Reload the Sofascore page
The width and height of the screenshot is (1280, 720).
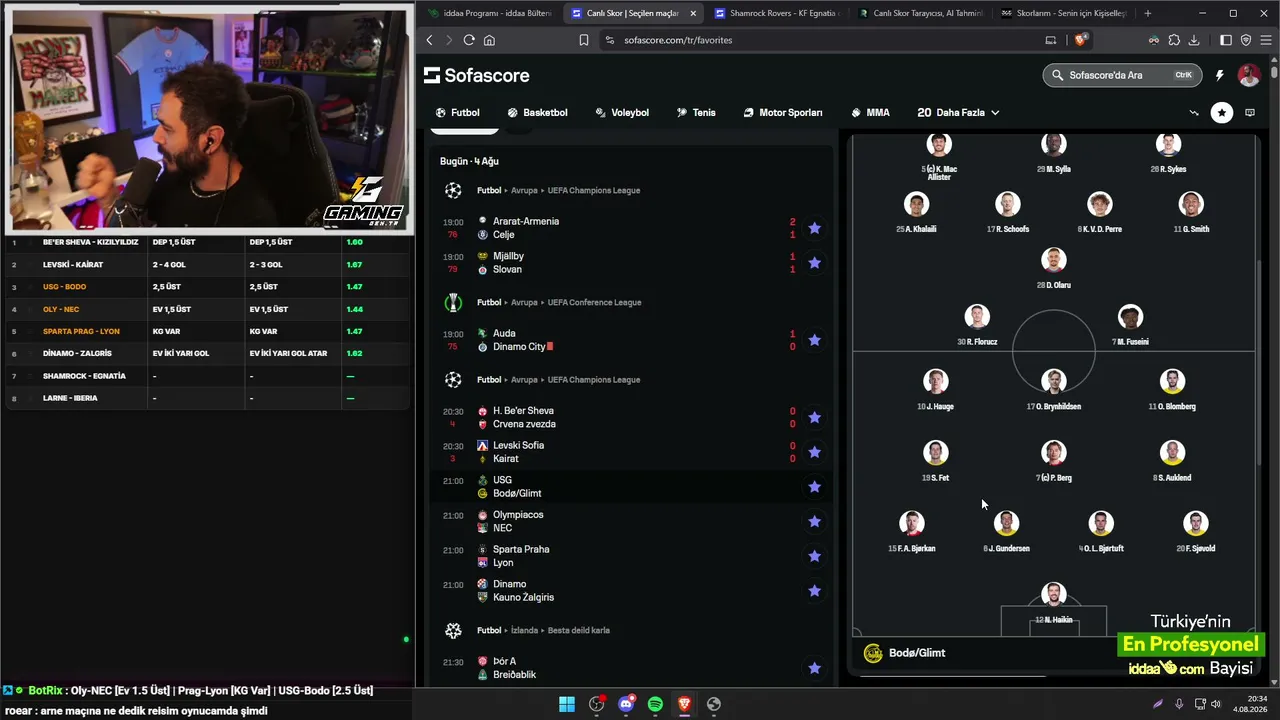pyautogui.click(x=469, y=40)
